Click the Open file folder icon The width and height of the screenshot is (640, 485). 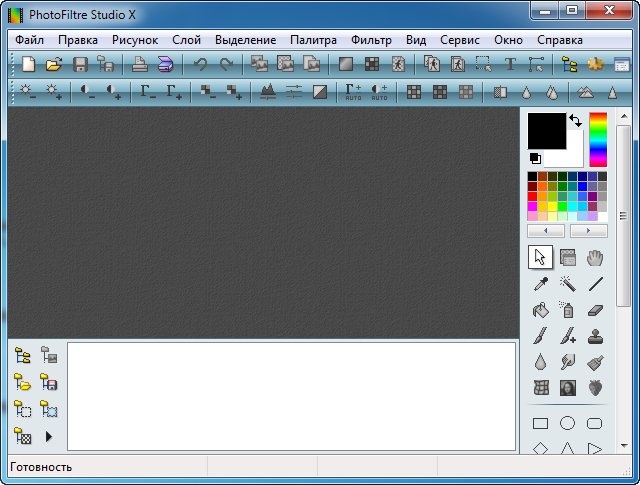tap(54, 65)
